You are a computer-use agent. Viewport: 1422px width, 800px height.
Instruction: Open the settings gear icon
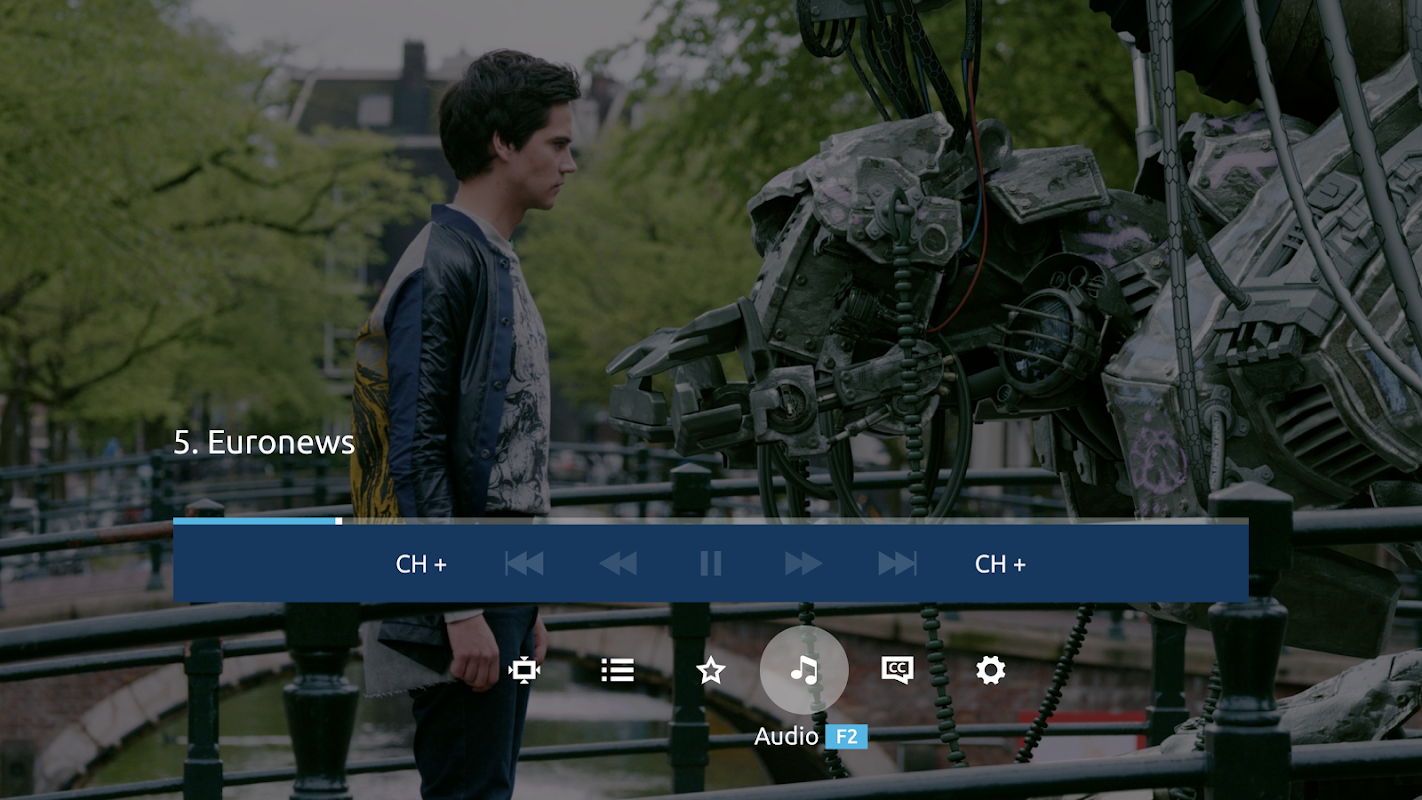point(991,670)
